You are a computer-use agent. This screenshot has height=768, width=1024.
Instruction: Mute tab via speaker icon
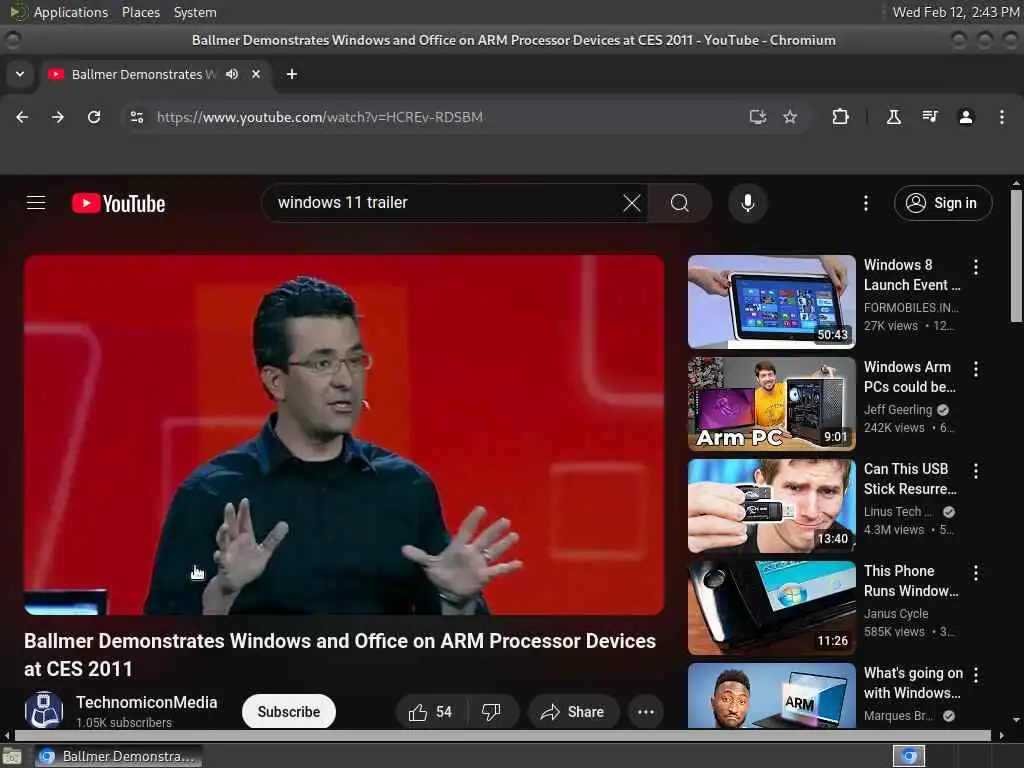tap(232, 74)
